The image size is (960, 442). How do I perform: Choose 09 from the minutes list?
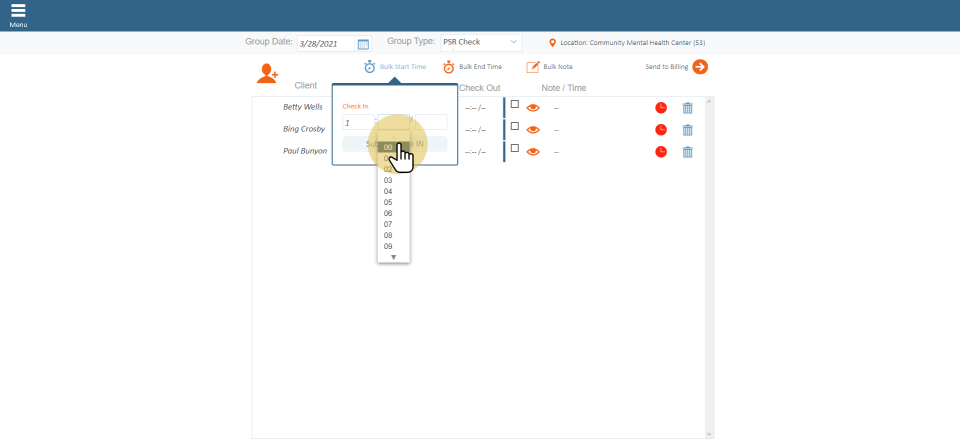click(x=388, y=246)
